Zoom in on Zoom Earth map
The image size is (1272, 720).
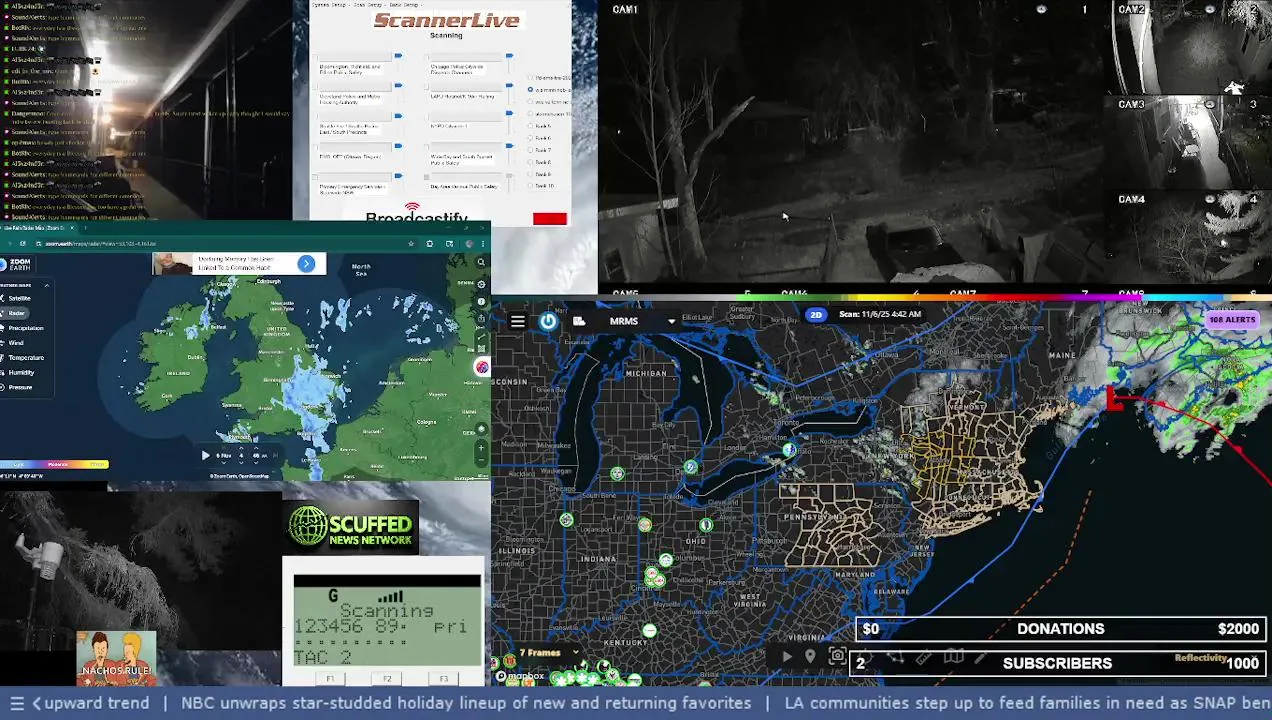pos(481,447)
